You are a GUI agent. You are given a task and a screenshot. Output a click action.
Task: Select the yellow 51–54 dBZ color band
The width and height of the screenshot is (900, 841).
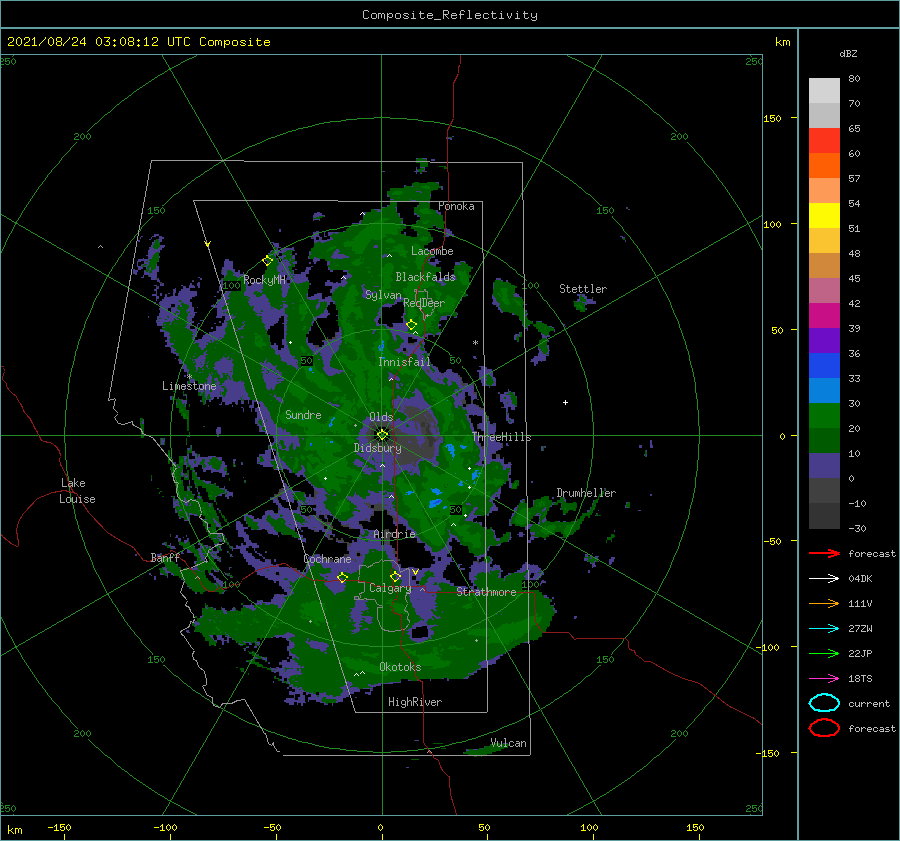point(824,216)
